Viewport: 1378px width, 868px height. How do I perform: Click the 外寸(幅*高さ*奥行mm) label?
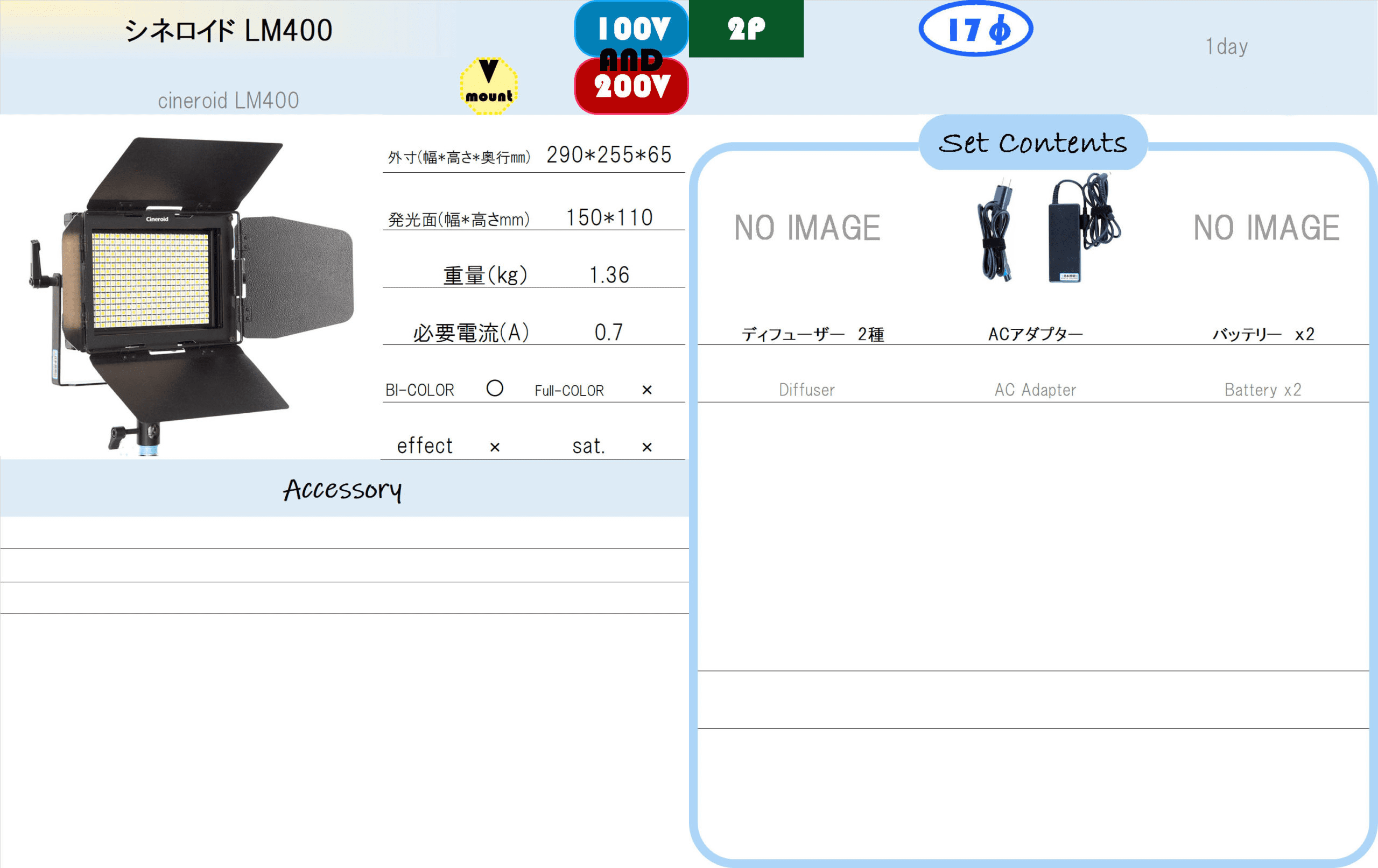459,157
